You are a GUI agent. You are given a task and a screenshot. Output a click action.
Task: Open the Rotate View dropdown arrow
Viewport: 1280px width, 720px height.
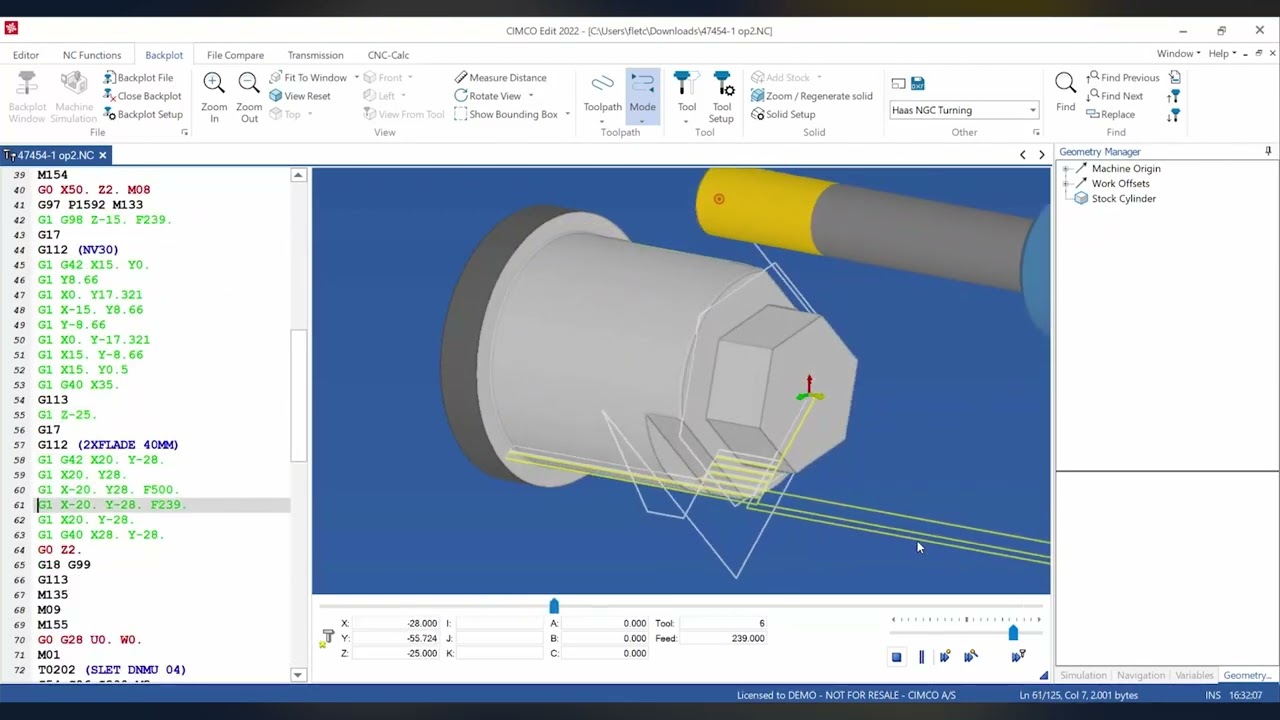click(530, 96)
